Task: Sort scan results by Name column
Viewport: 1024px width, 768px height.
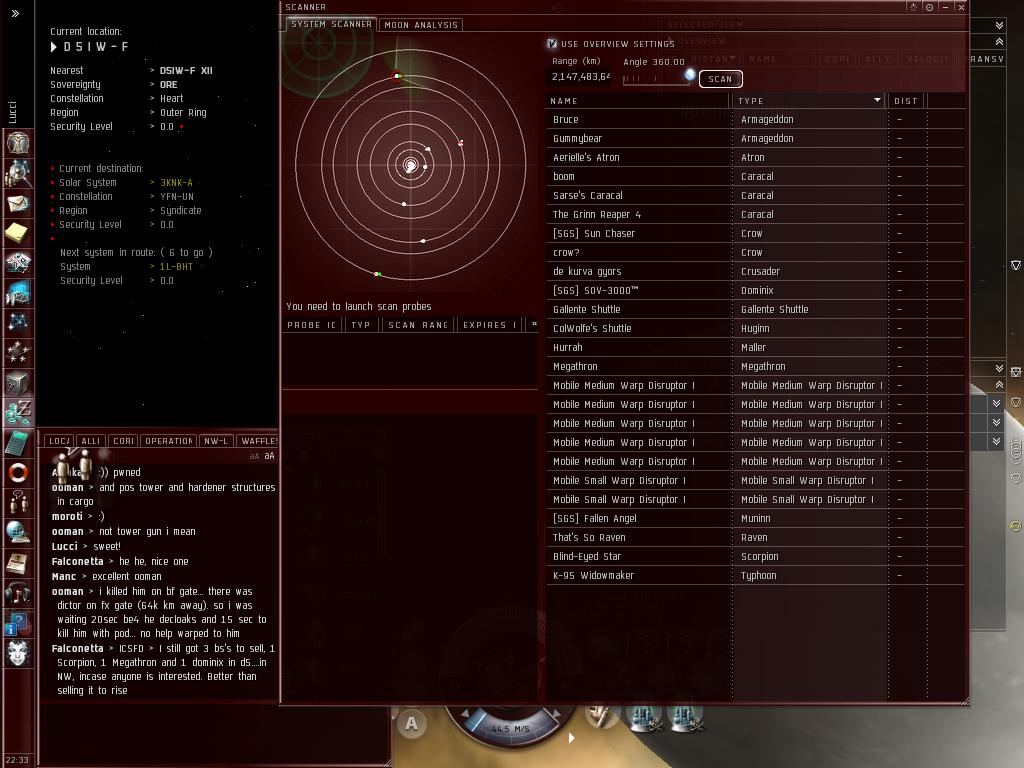Action: 637,101
